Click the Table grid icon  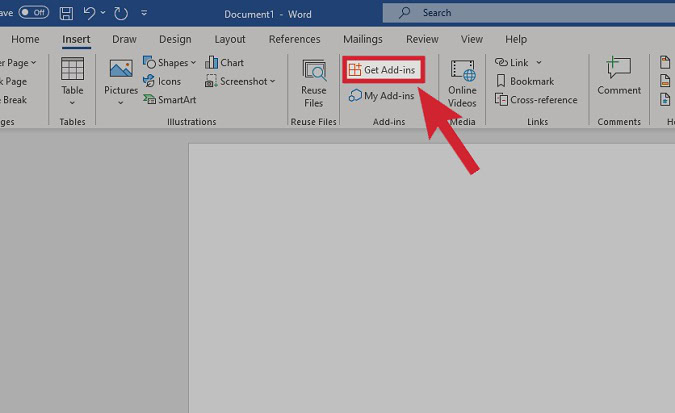(72, 69)
